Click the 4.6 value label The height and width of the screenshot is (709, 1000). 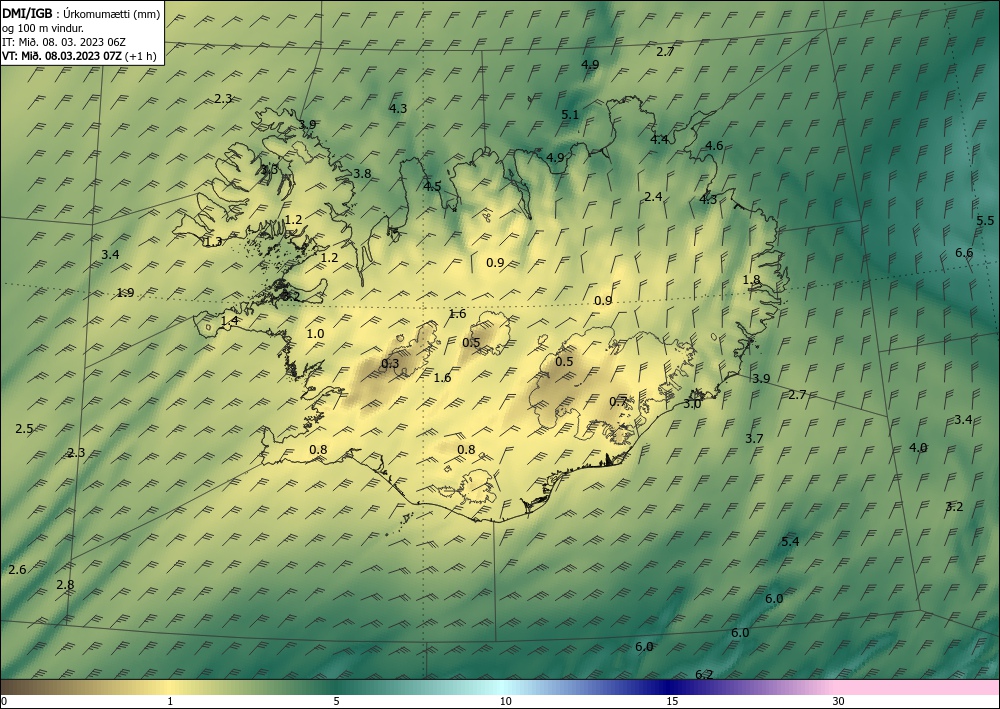coord(714,145)
